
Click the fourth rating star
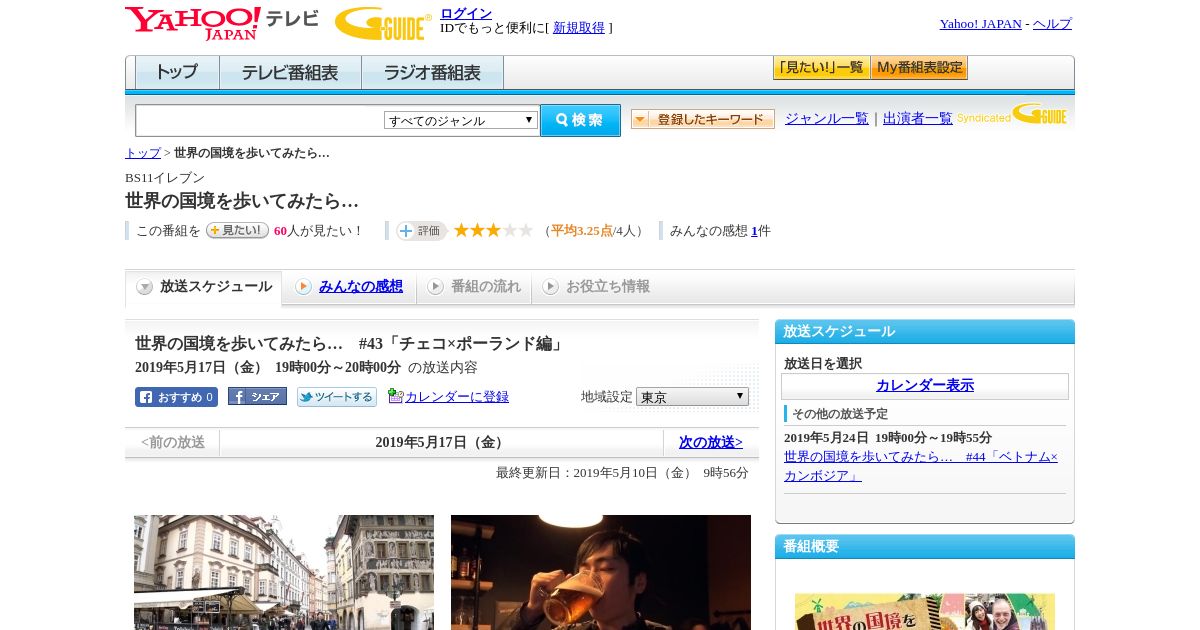tap(510, 230)
